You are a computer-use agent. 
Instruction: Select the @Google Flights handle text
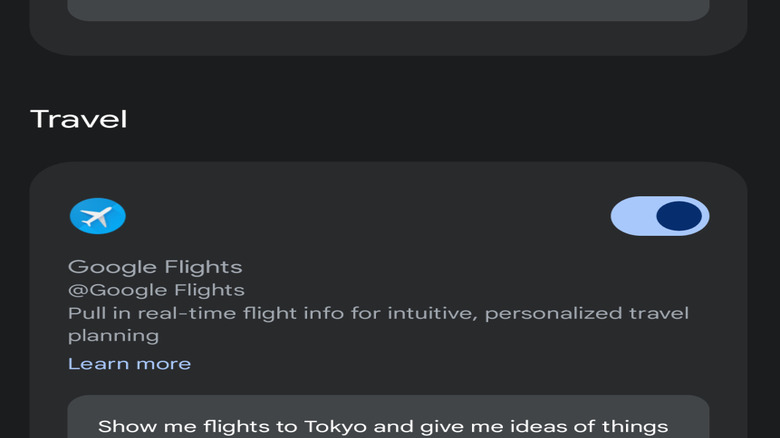[x=156, y=290]
